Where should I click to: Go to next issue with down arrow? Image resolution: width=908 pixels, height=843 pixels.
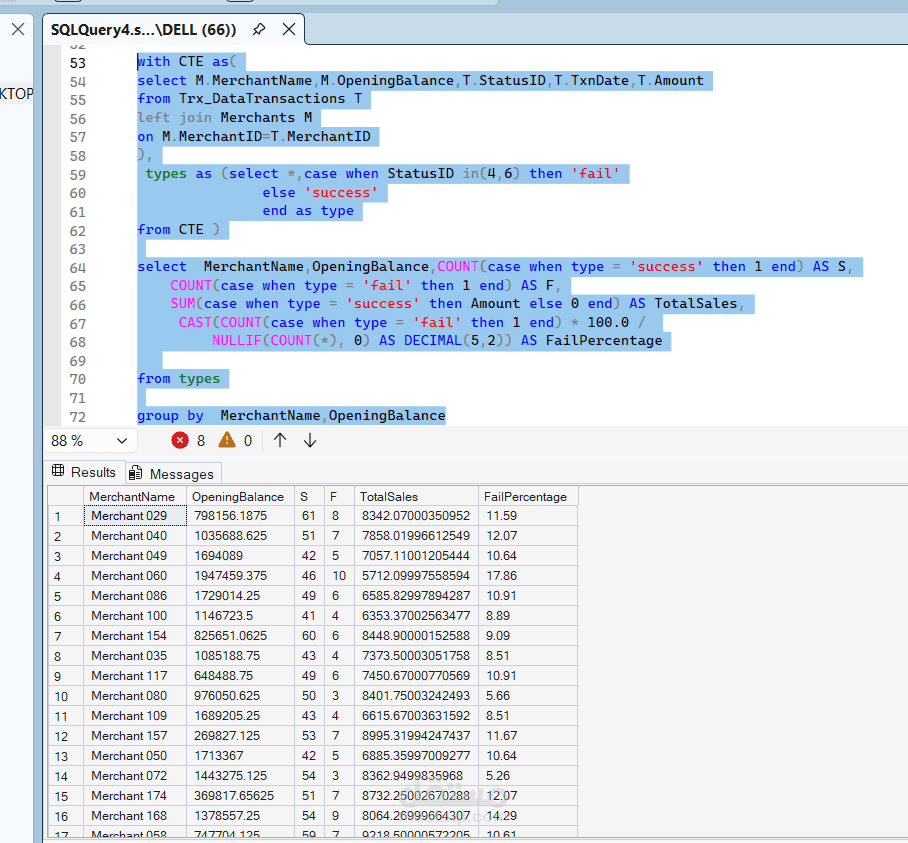point(310,441)
